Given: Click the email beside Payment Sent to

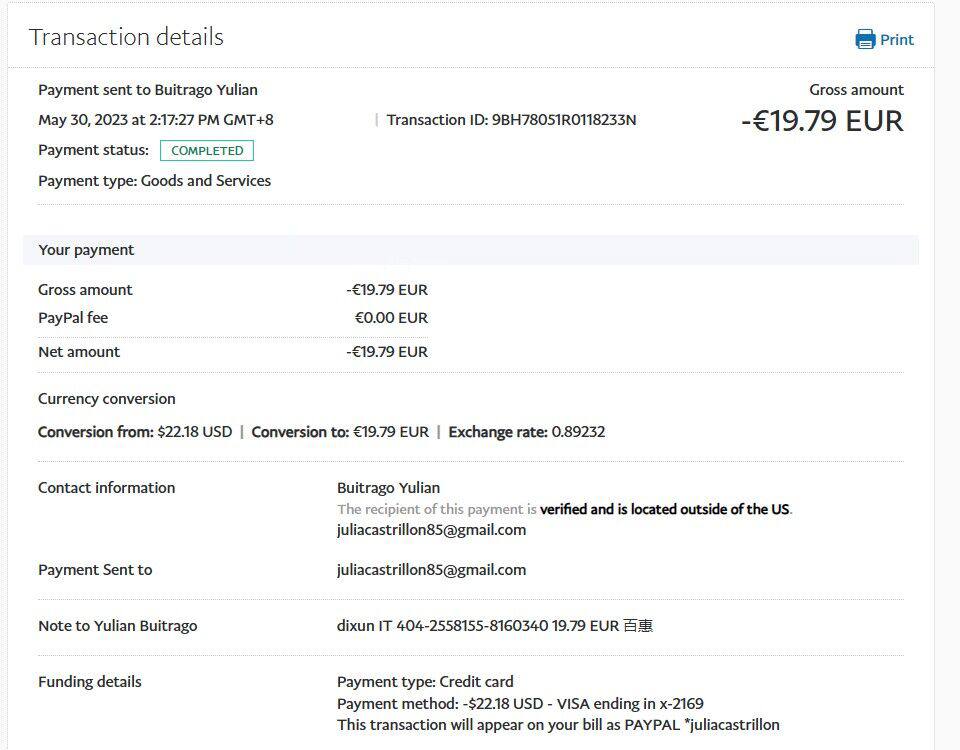Looking at the screenshot, I should pos(431,570).
